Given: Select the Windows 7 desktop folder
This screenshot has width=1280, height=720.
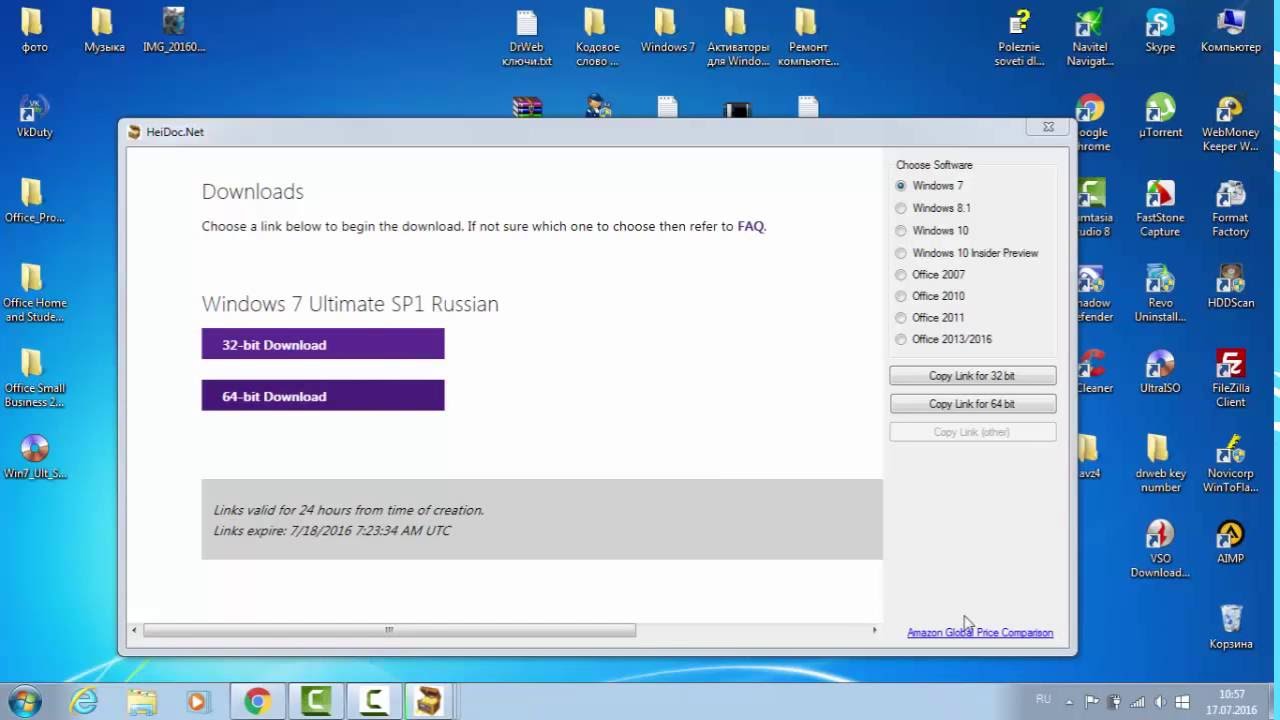Looking at the screenshot, I should coord(667,30).
